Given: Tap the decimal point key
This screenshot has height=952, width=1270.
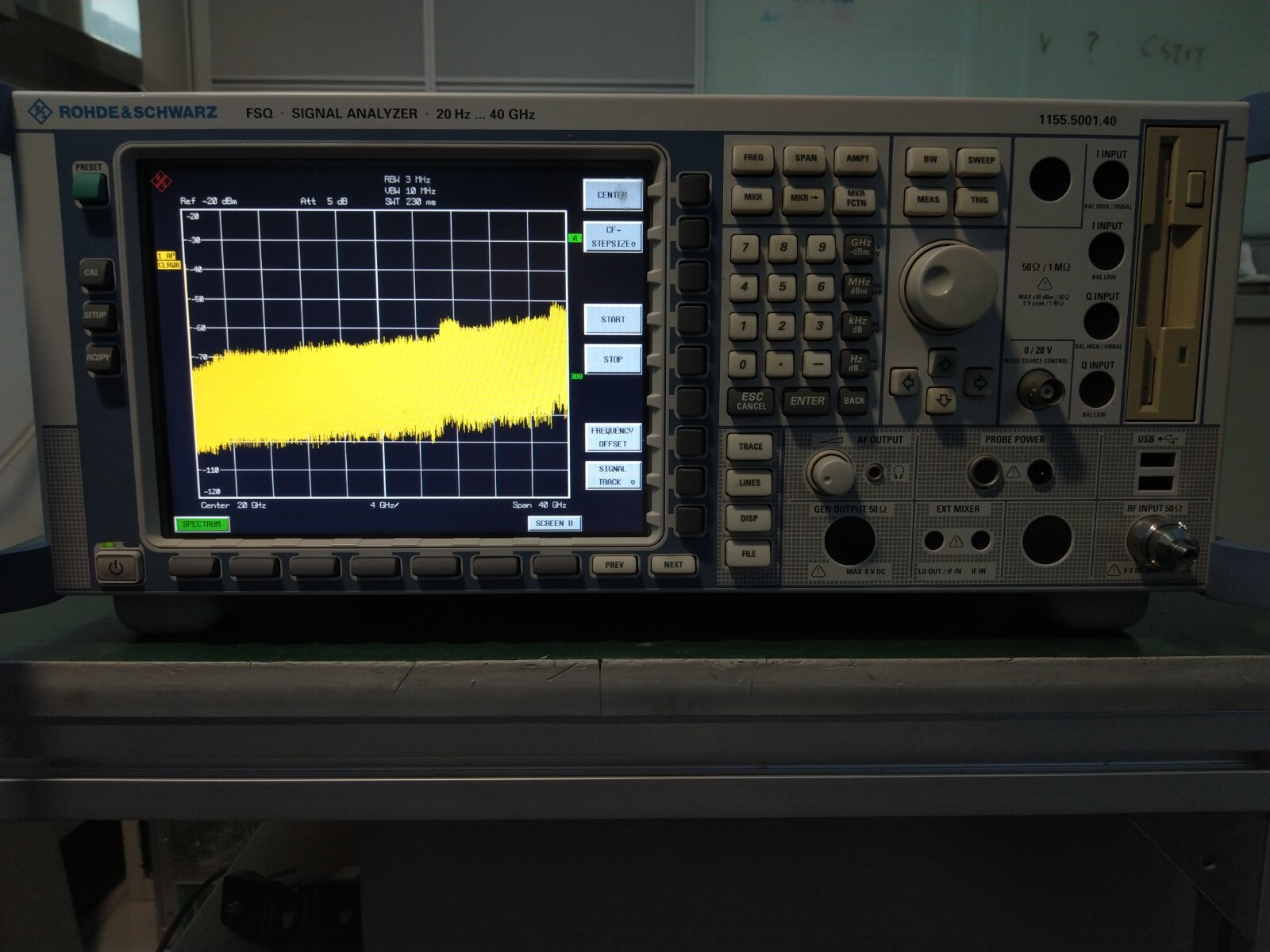Looking at the screenshot, I should [780, 365].
